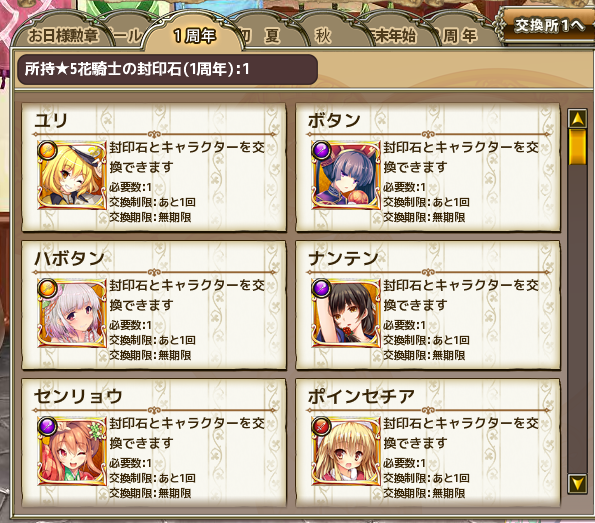Screen dimensions: 595x523
Task: Switch to 秋 (autumn) tab
Action: (323, 36)
